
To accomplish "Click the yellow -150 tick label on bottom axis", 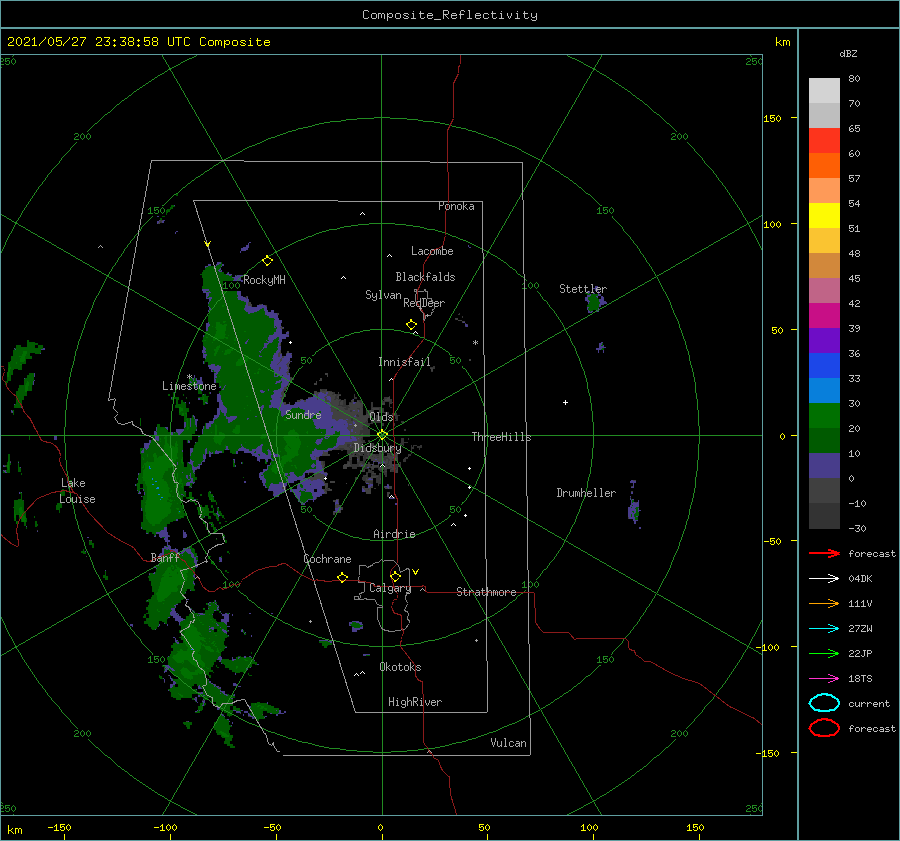I will (59, 827).
